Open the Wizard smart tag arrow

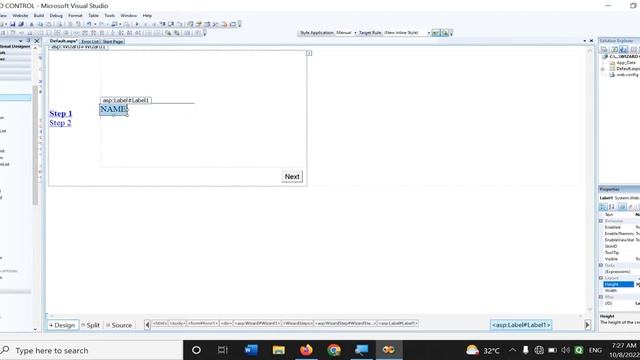tap(309, 53)
